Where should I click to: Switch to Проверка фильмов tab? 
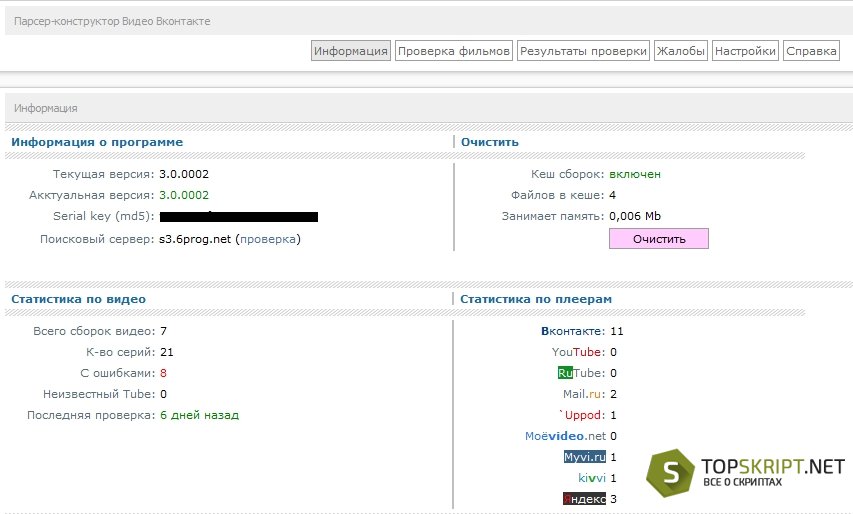pos(454,51)
